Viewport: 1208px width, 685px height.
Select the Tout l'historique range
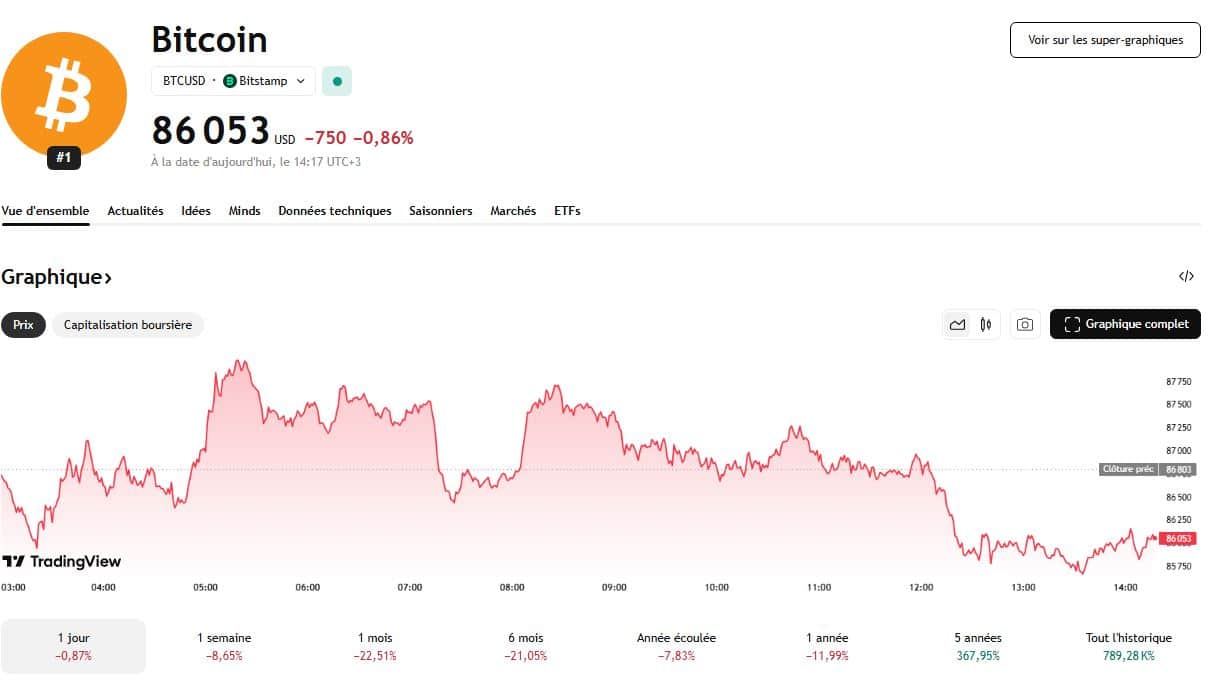point(1128,646)
